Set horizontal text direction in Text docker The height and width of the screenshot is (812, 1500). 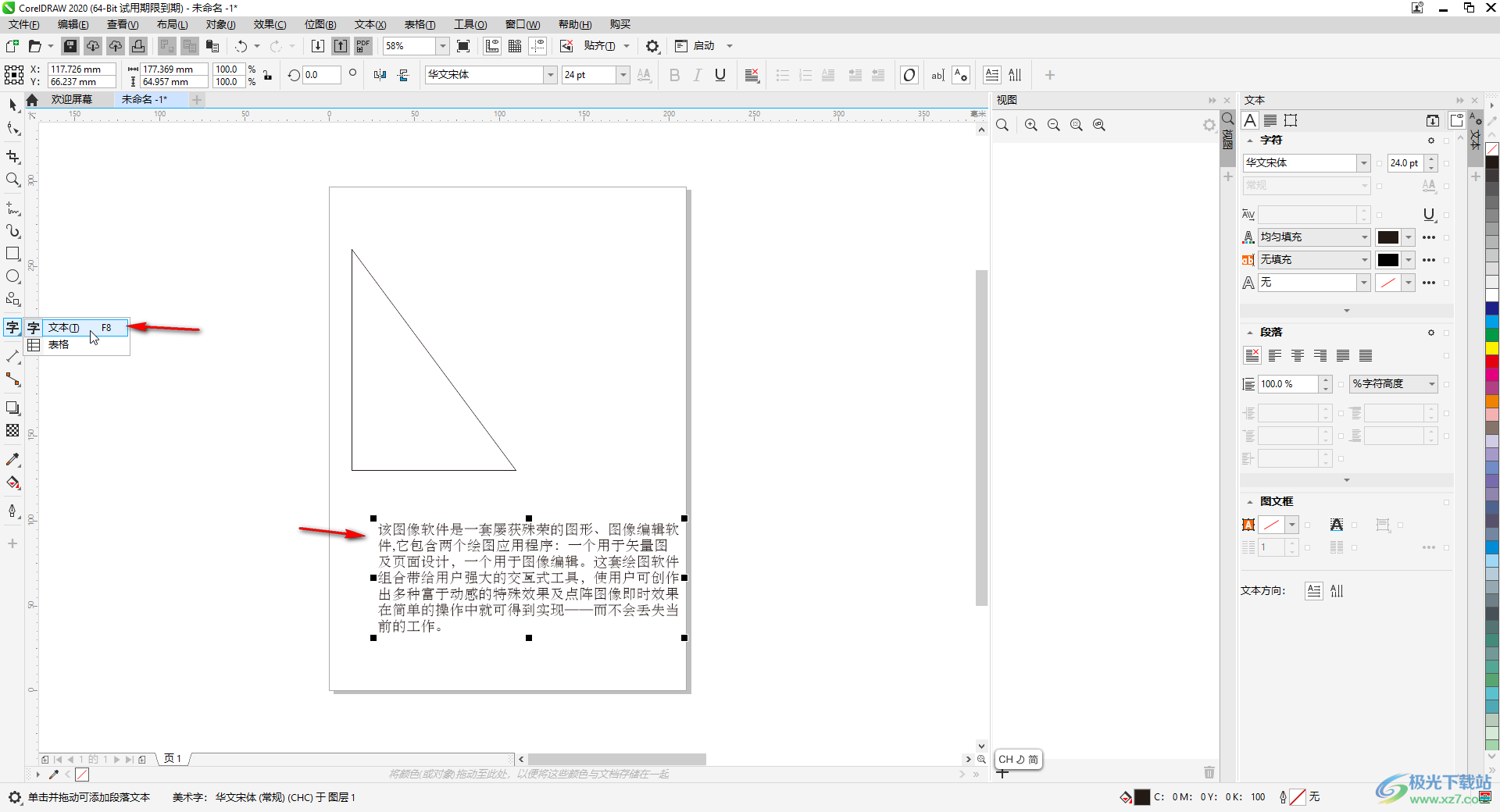[1314, 591]
